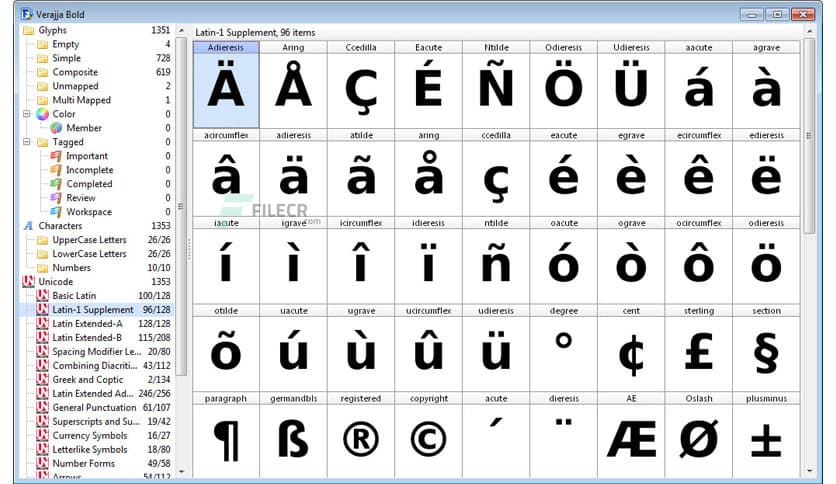
Task: Click the UpperCase Letters folder icon
Action: [43, 240]
